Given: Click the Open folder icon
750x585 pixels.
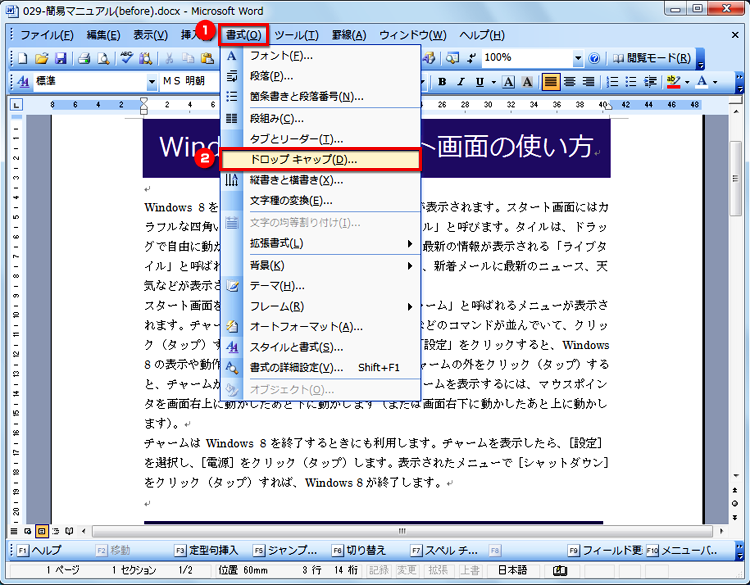Looking at the screenshot, I should click(42, 58).
